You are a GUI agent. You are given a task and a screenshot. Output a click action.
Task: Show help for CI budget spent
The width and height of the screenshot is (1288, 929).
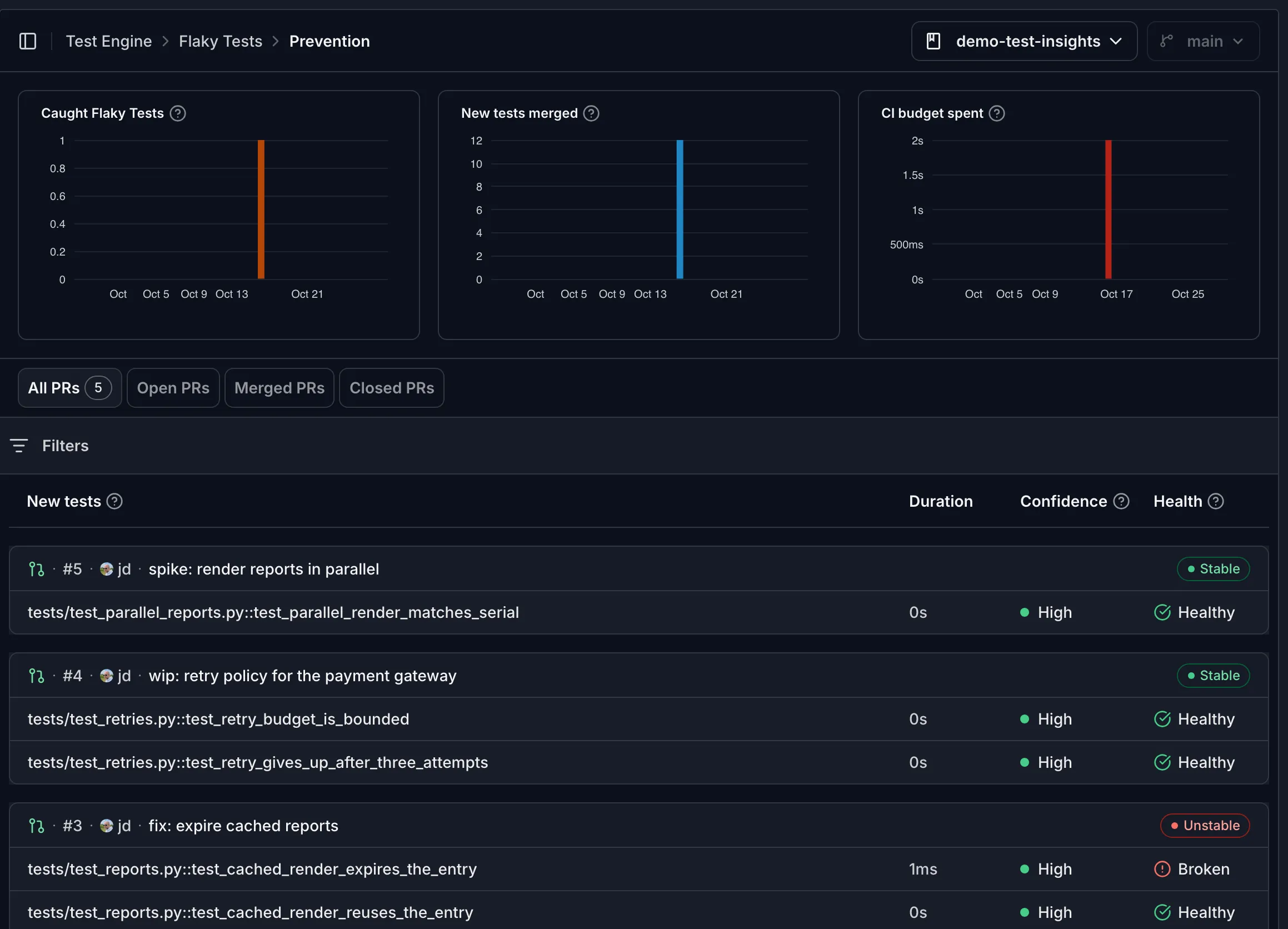(x=997, y=113)
